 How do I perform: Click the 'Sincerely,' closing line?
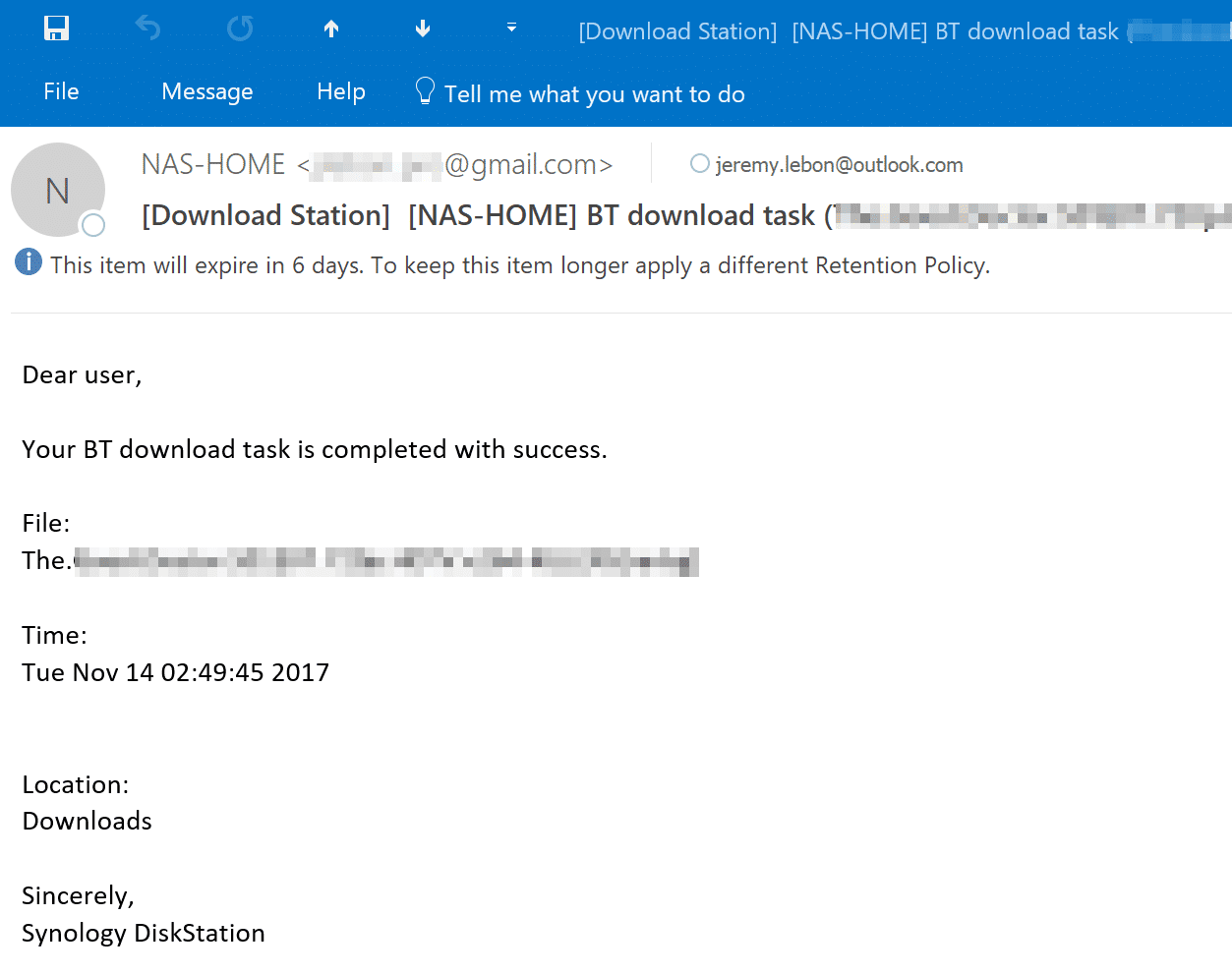(x=78, y=895)
